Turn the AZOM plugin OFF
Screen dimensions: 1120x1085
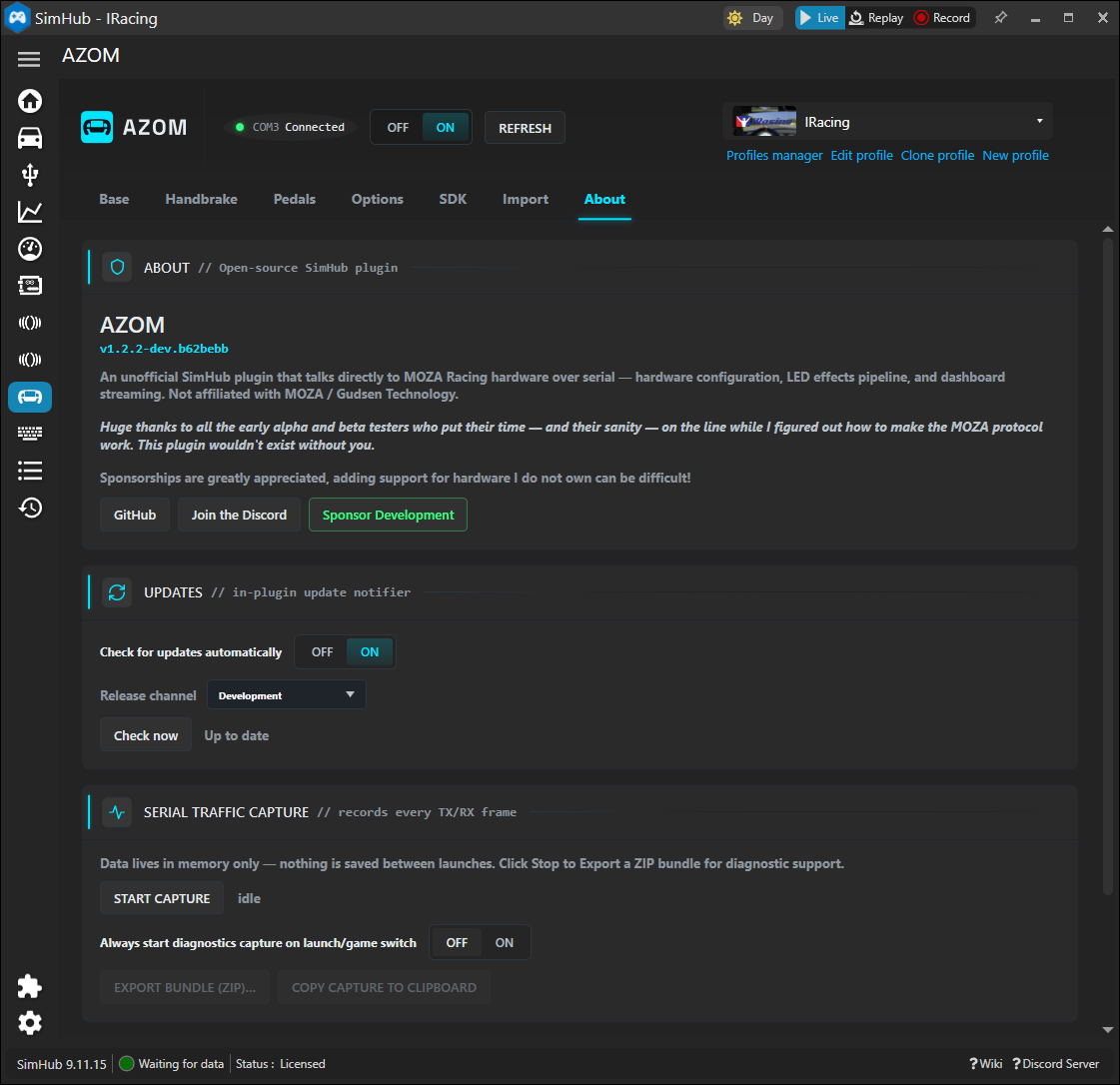[398, 128]
